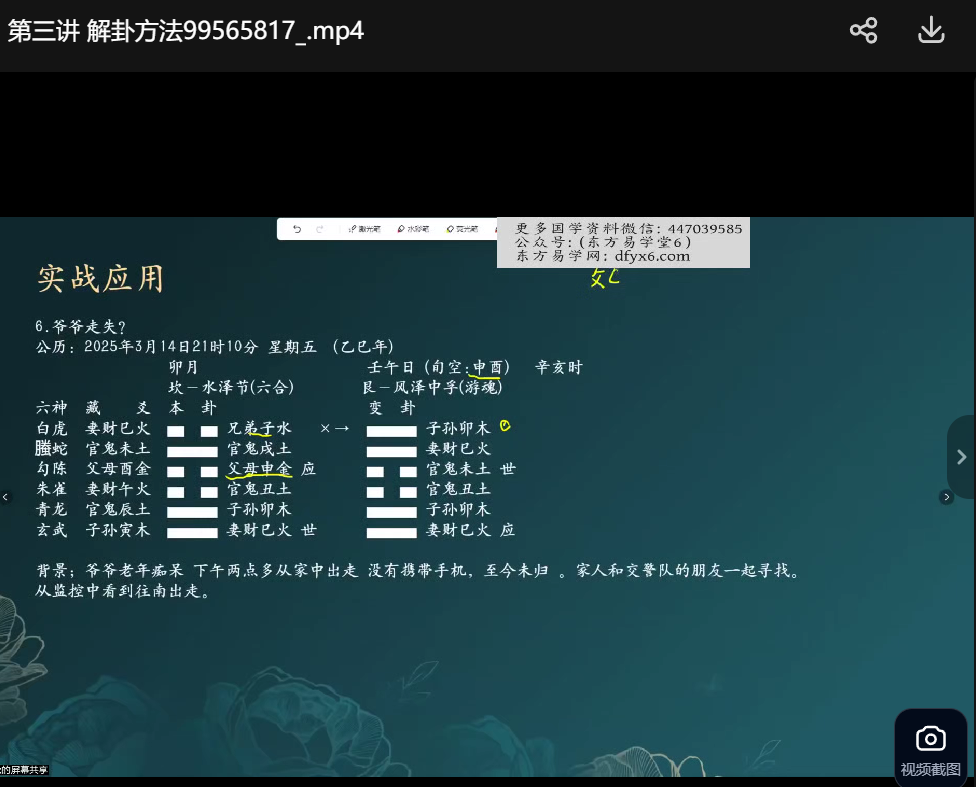
Task: Download the video file
Action: (931, 30)
